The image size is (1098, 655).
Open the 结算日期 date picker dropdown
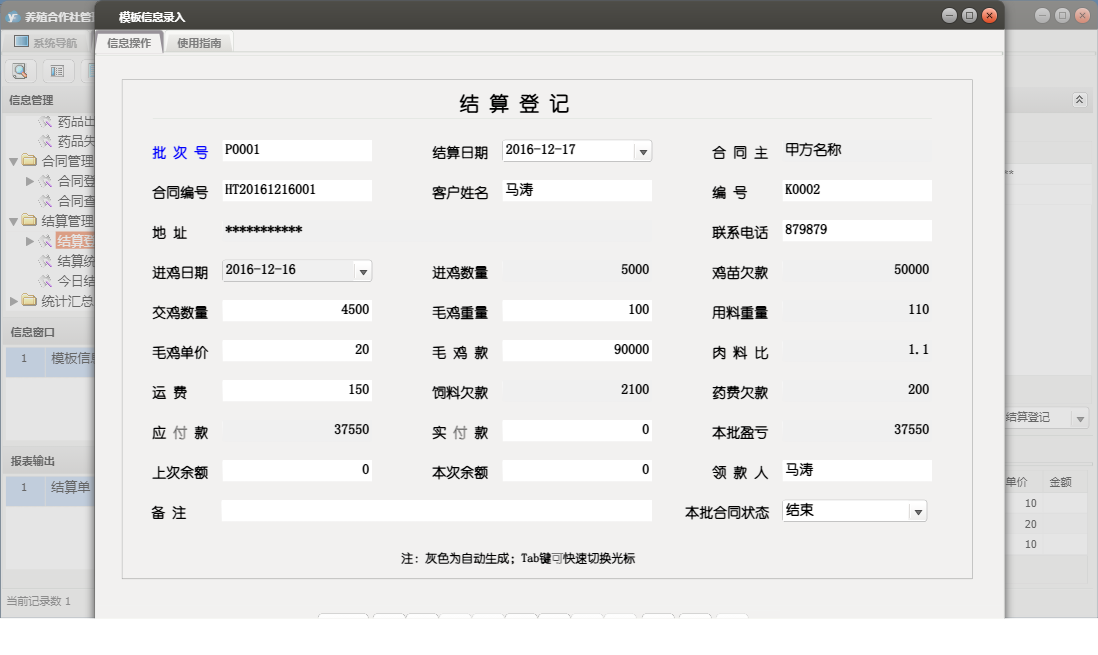coord(645,150)
